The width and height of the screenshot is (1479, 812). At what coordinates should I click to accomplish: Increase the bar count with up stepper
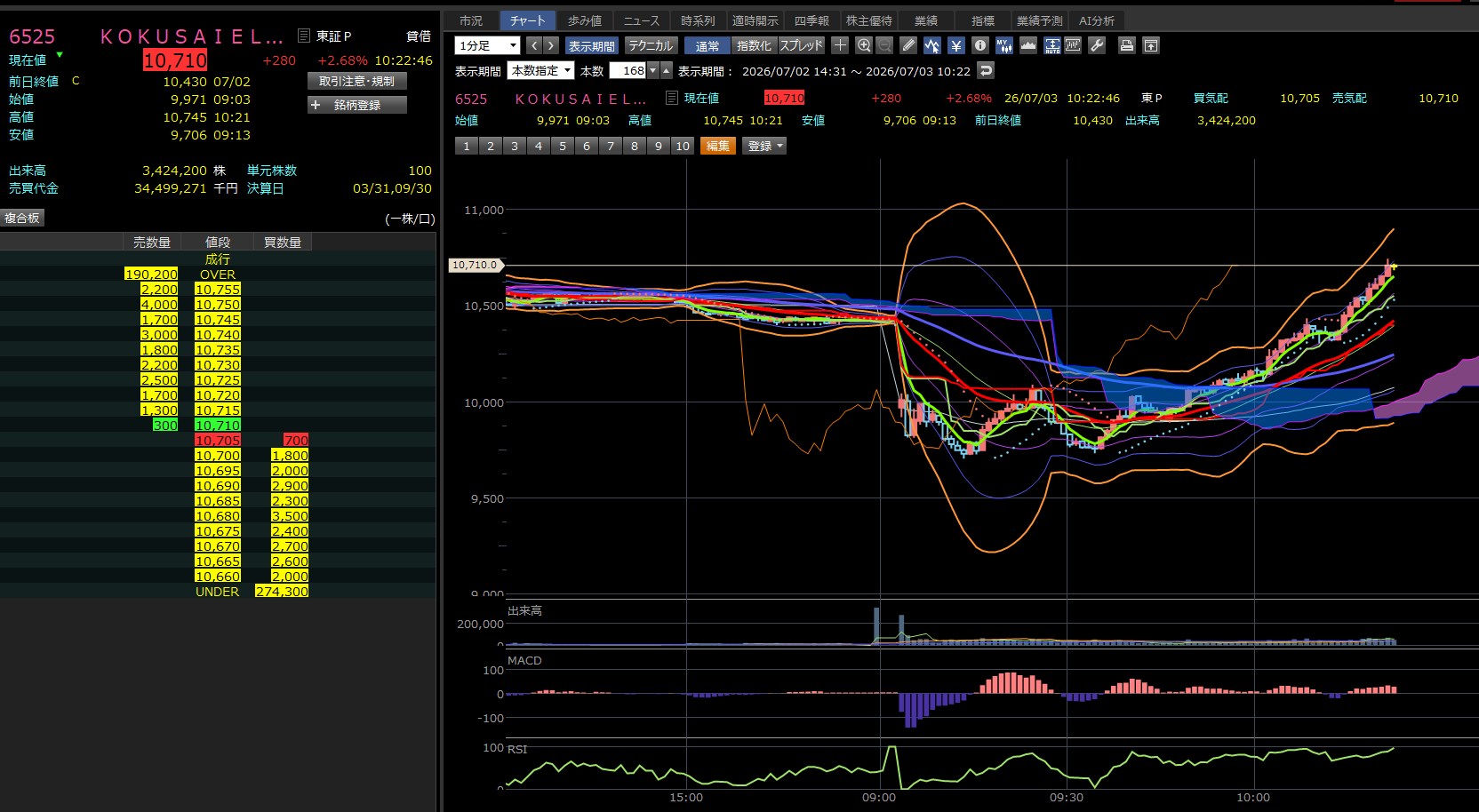[667, 70]
